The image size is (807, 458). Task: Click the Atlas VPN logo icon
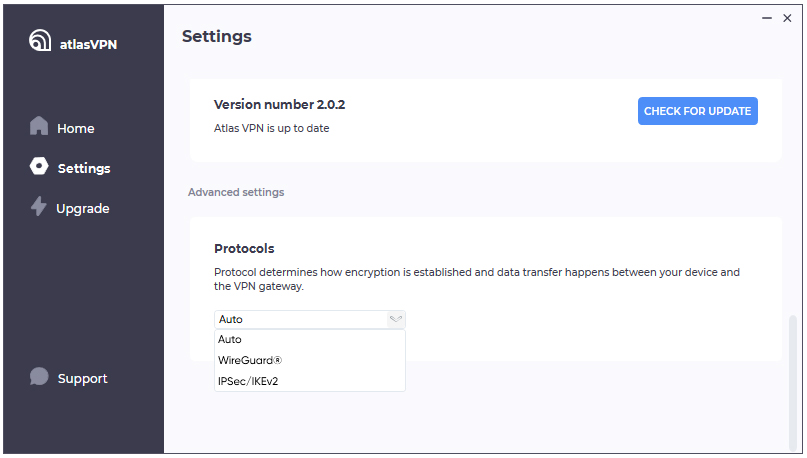pyautogui.click(x=40, y=42)
